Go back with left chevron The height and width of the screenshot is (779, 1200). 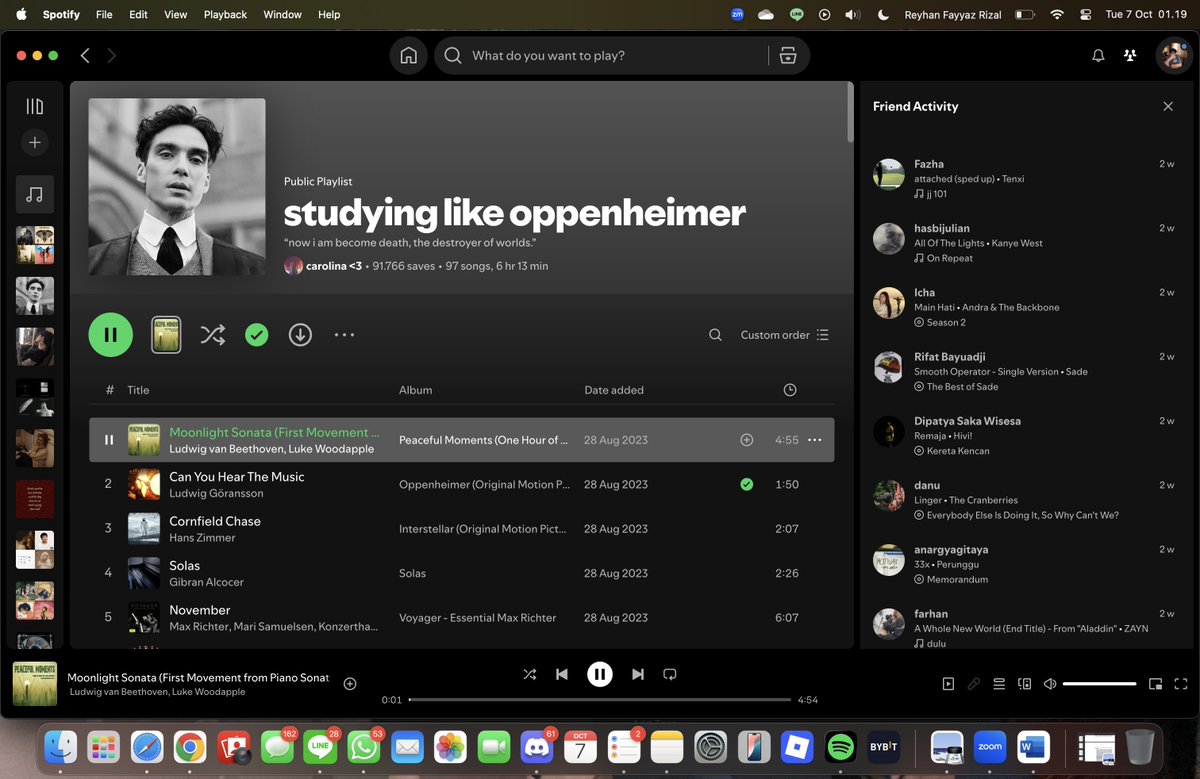[85, 56]
